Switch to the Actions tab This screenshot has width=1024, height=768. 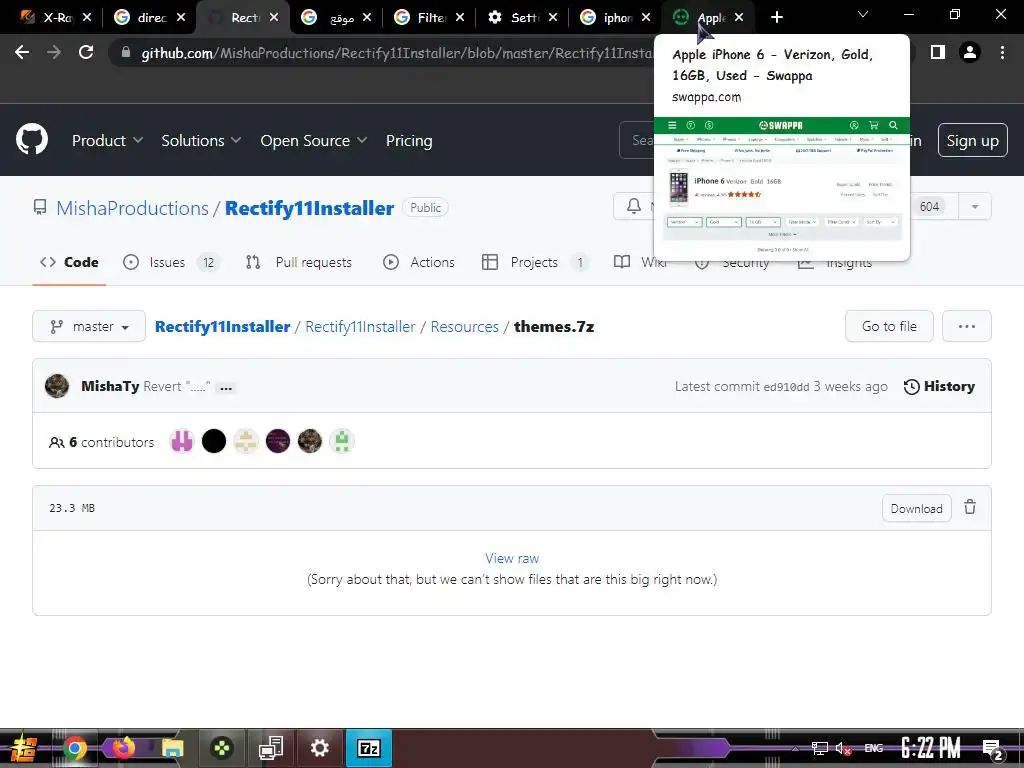click(419, 262)
